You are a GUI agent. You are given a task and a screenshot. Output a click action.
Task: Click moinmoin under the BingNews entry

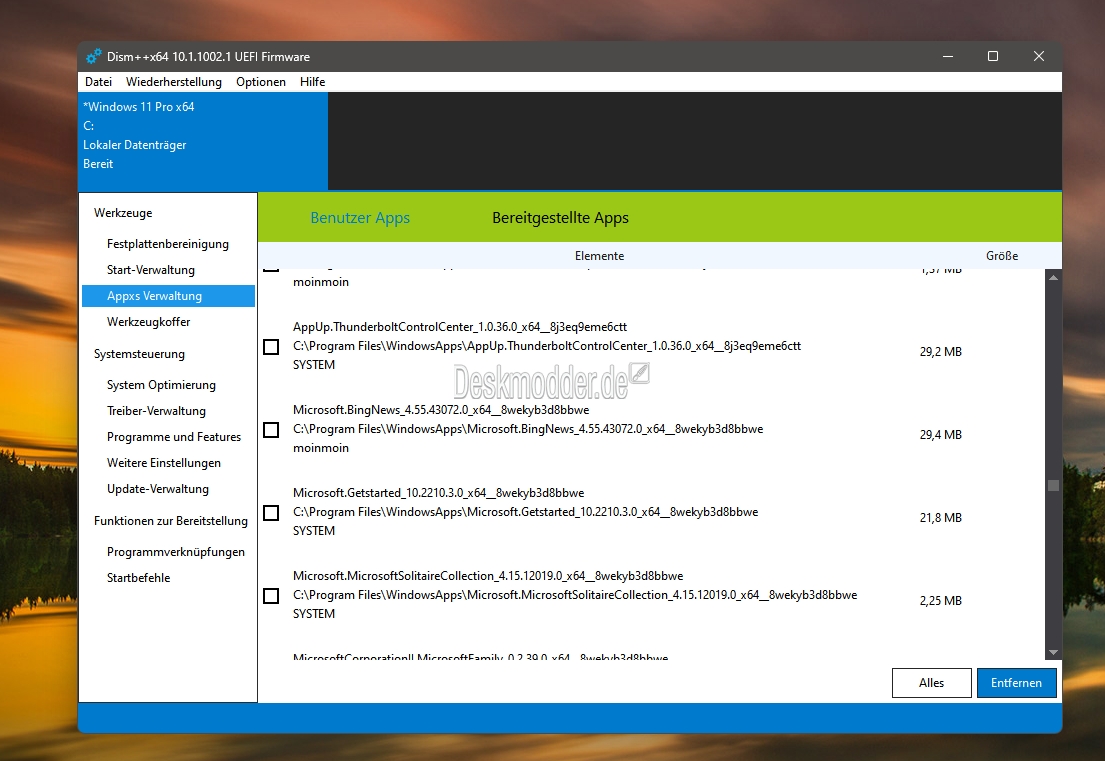321,448
